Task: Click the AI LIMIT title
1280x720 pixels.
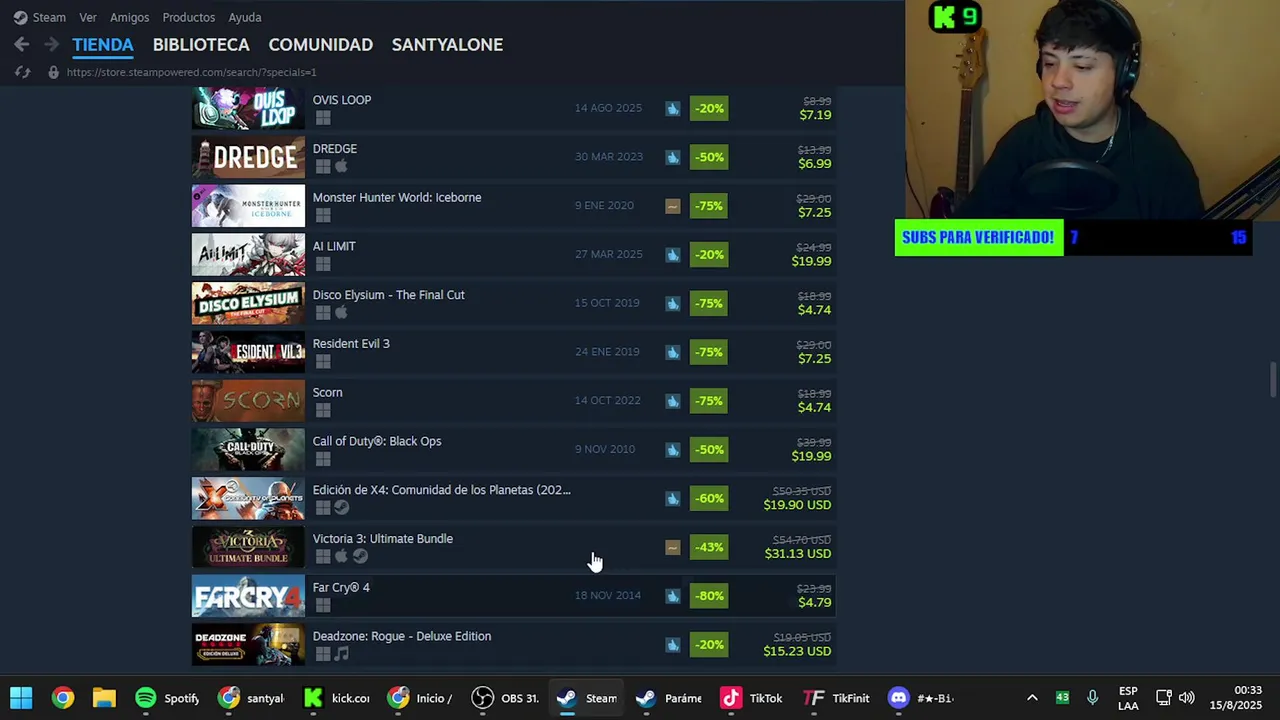Action: 334,246
